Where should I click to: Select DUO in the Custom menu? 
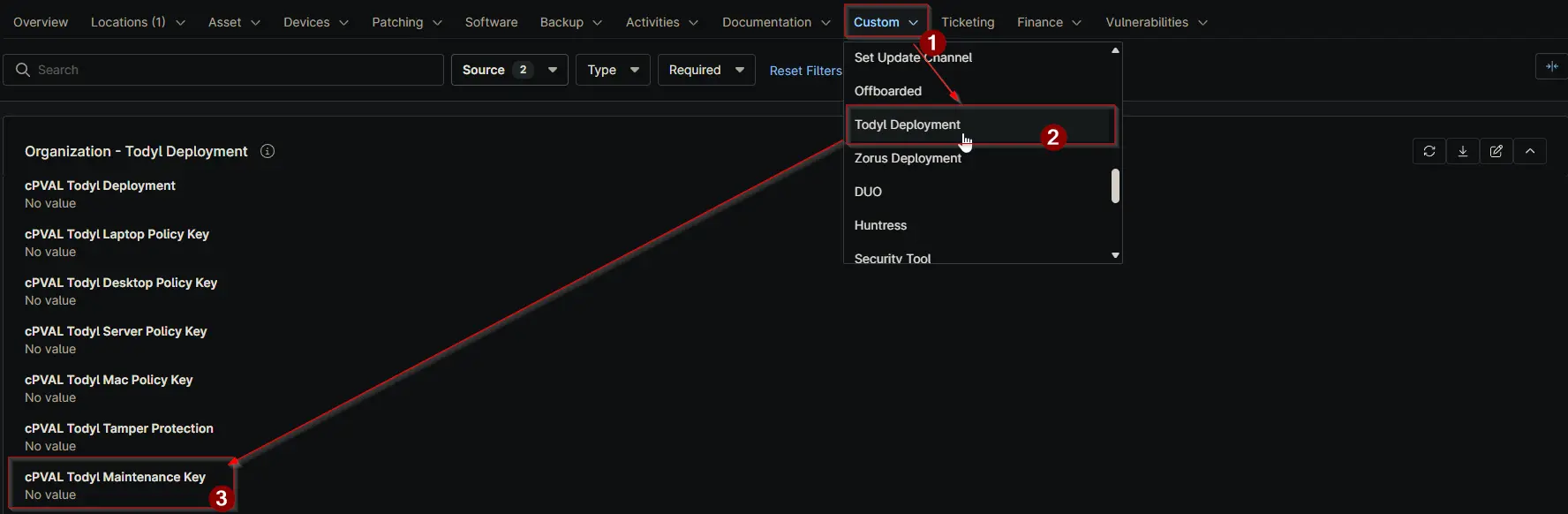click(x=976, y=192)
